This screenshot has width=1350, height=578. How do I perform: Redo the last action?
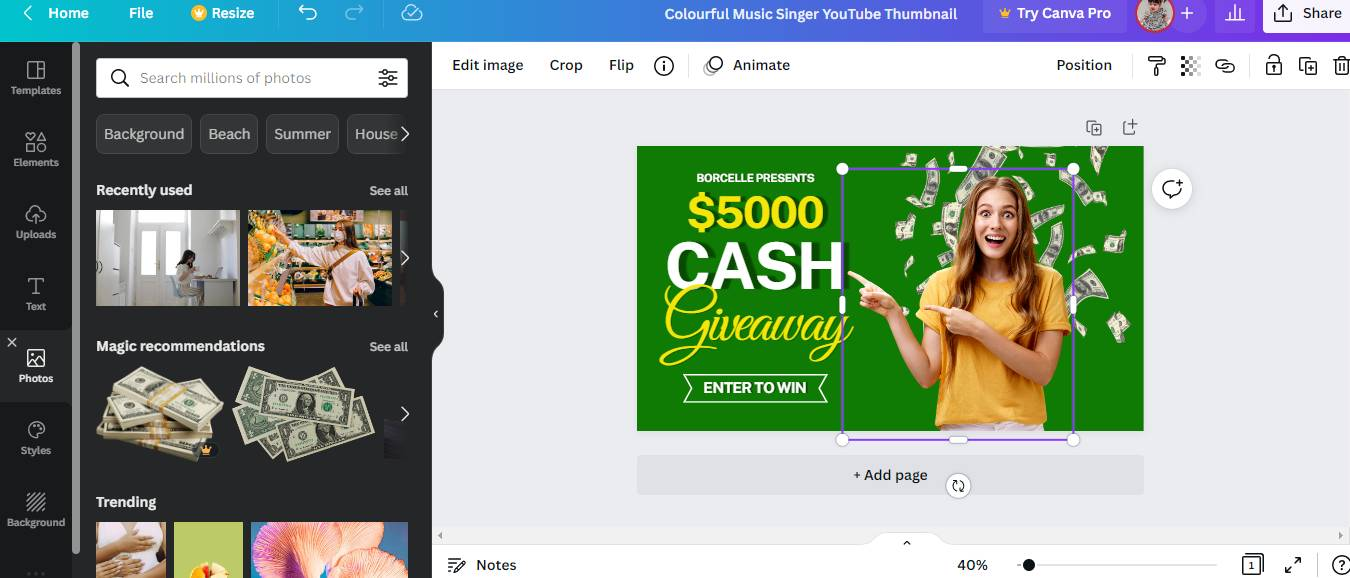pos(354,13)
